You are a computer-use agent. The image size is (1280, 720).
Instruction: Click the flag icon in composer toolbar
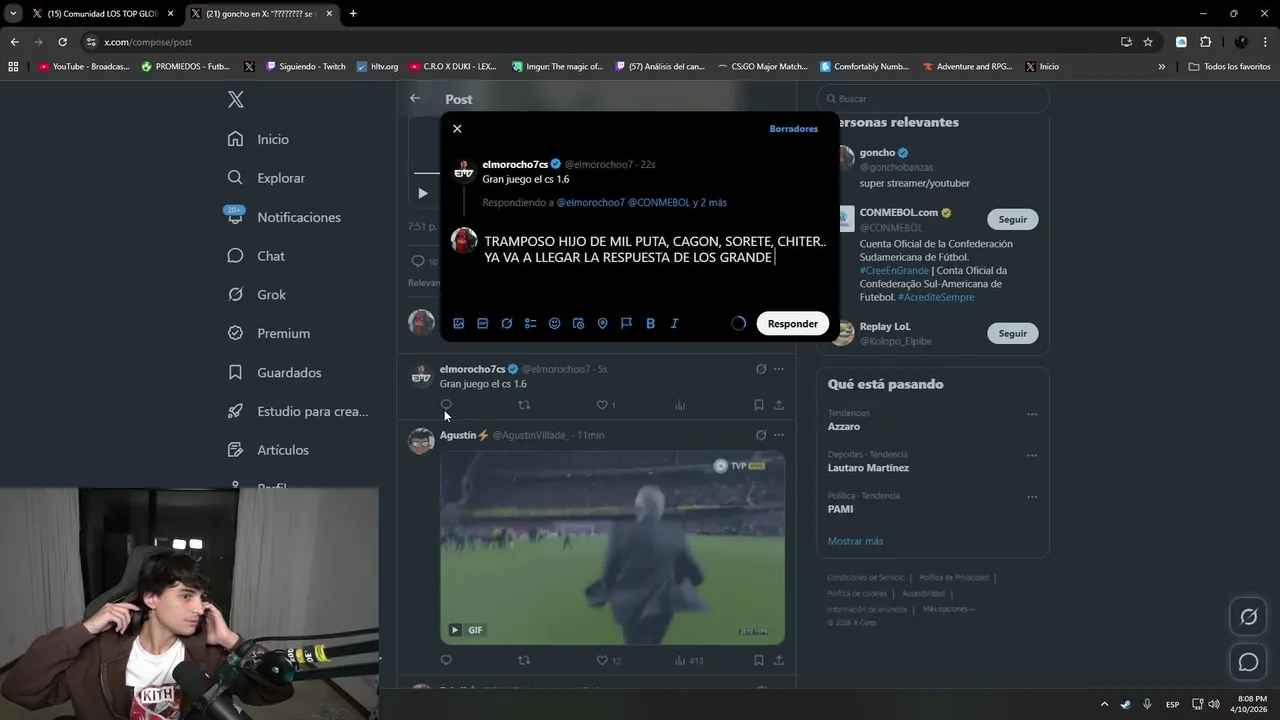coord(626,323)
